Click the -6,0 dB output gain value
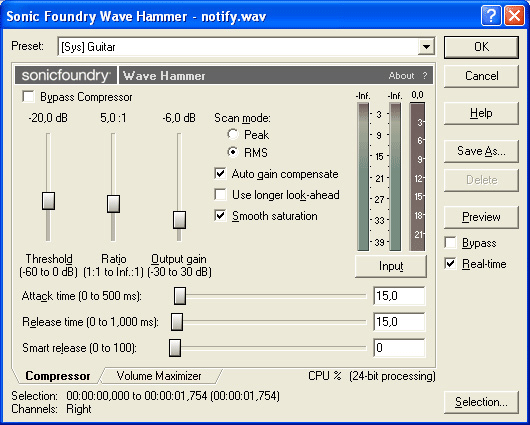Screen dimensions: 530x425 coord(179,118)
